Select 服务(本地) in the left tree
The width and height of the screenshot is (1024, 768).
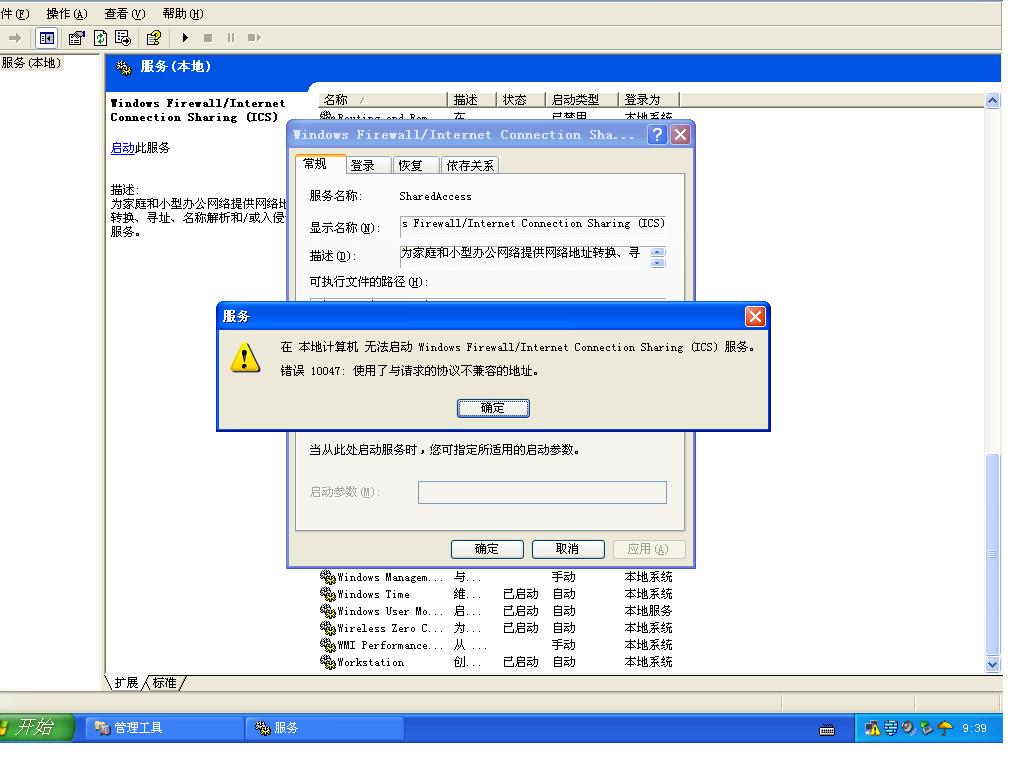coord(31,63)
